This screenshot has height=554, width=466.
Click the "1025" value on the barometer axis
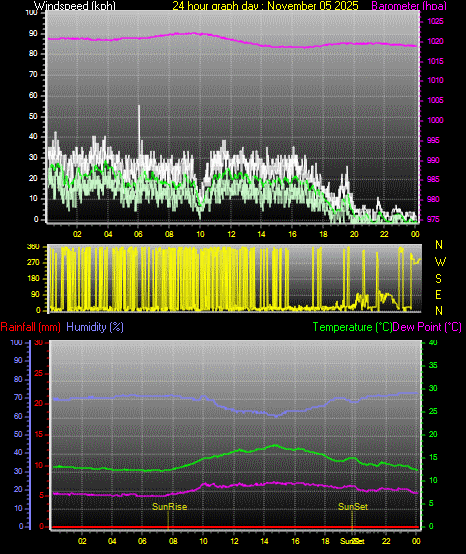[435, 21]
